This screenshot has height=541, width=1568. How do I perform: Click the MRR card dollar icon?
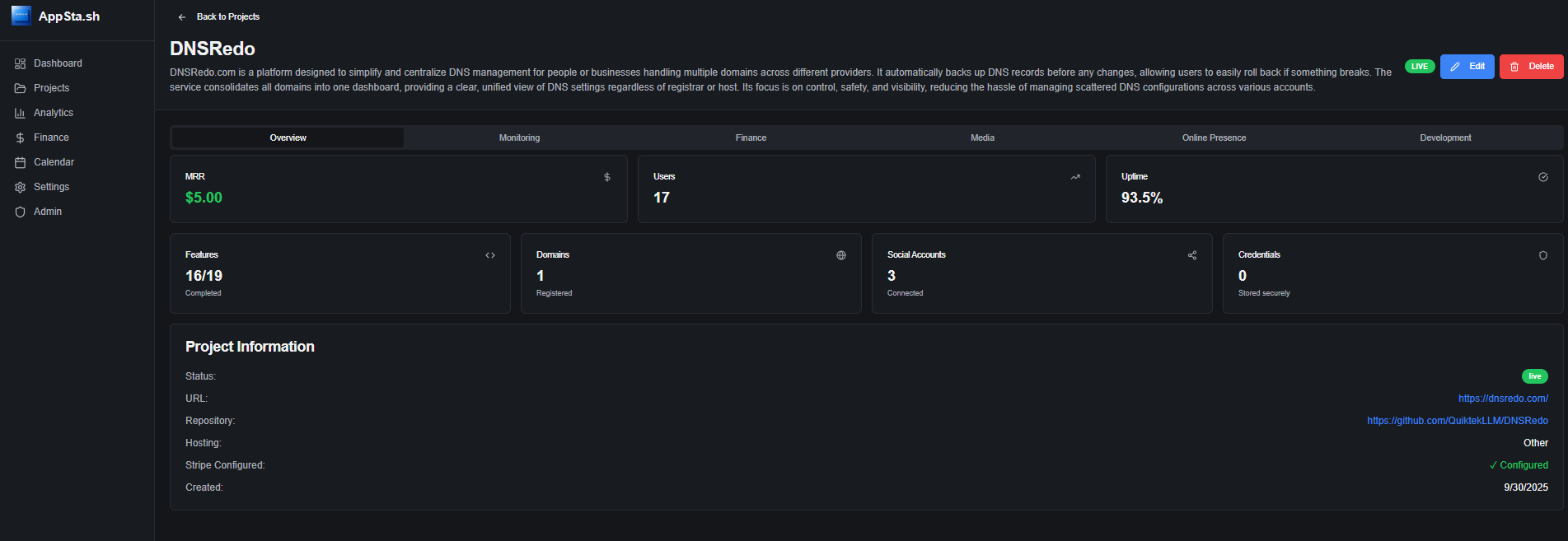(607, 177)
